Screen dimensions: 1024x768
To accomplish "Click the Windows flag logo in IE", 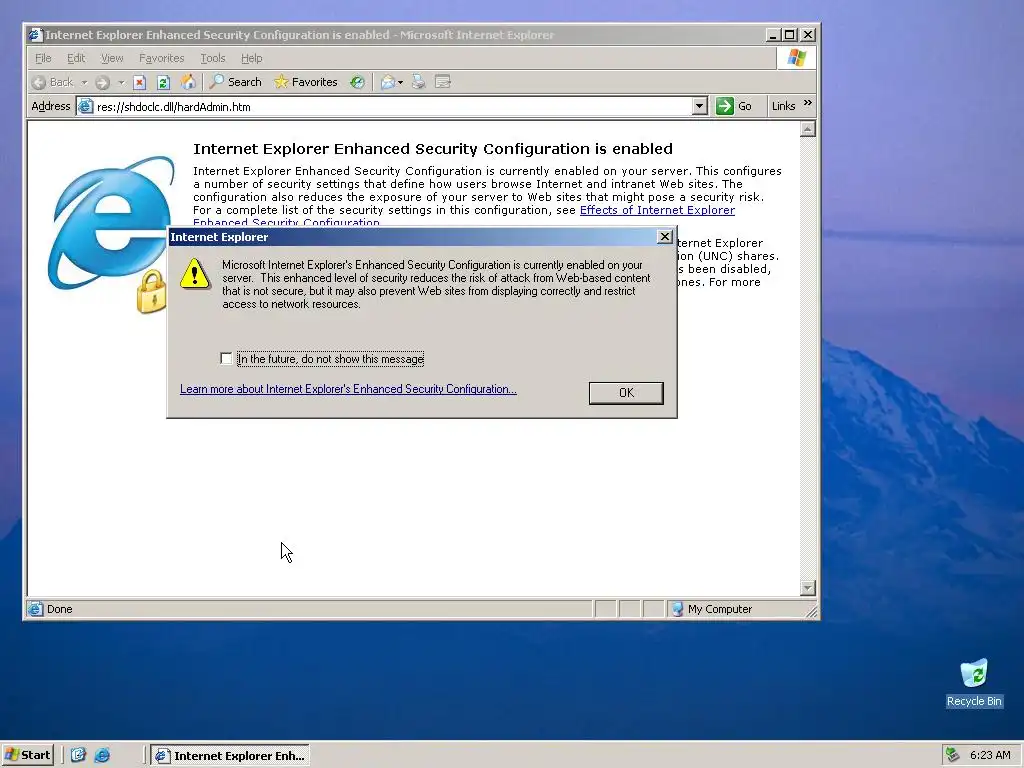I will pyautogui.click(x=796, y=58).
